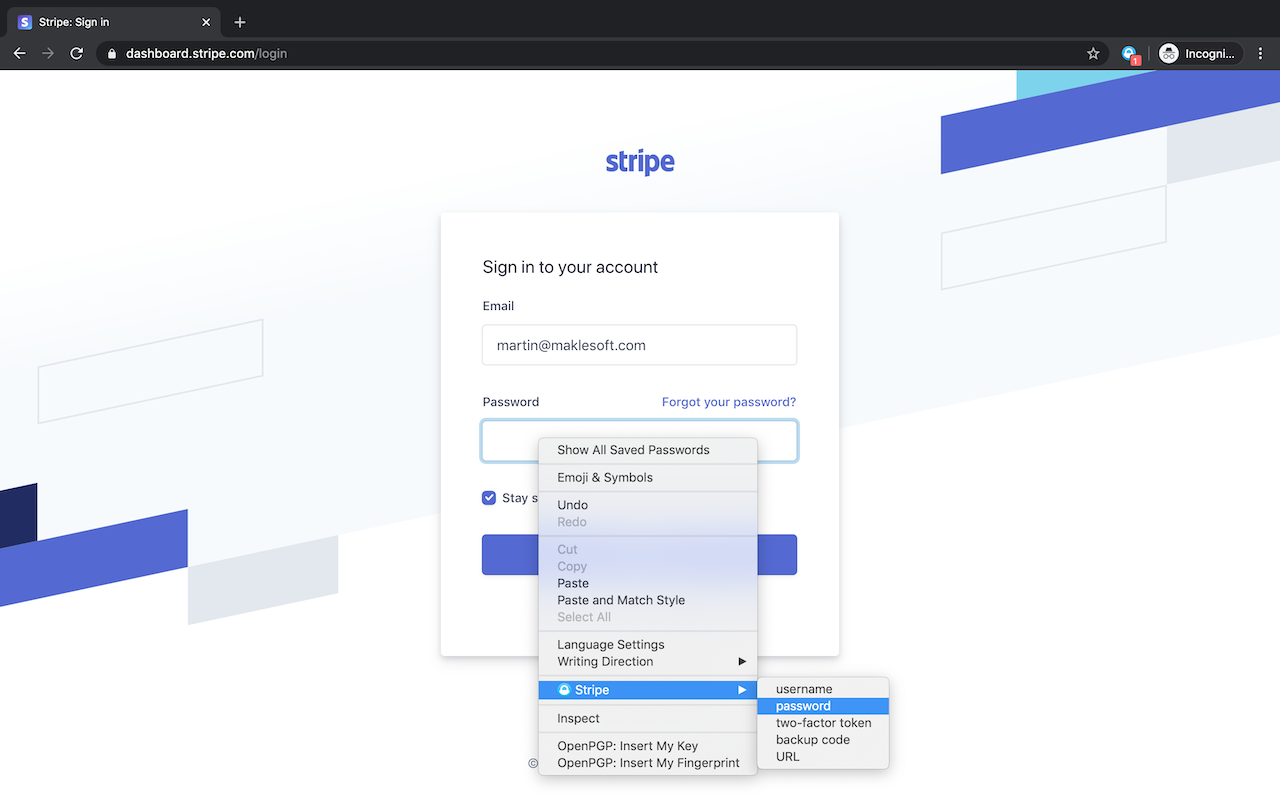Open the password manager extension icon
This screenshot has width=1280, height=800.
point(1129,54)
